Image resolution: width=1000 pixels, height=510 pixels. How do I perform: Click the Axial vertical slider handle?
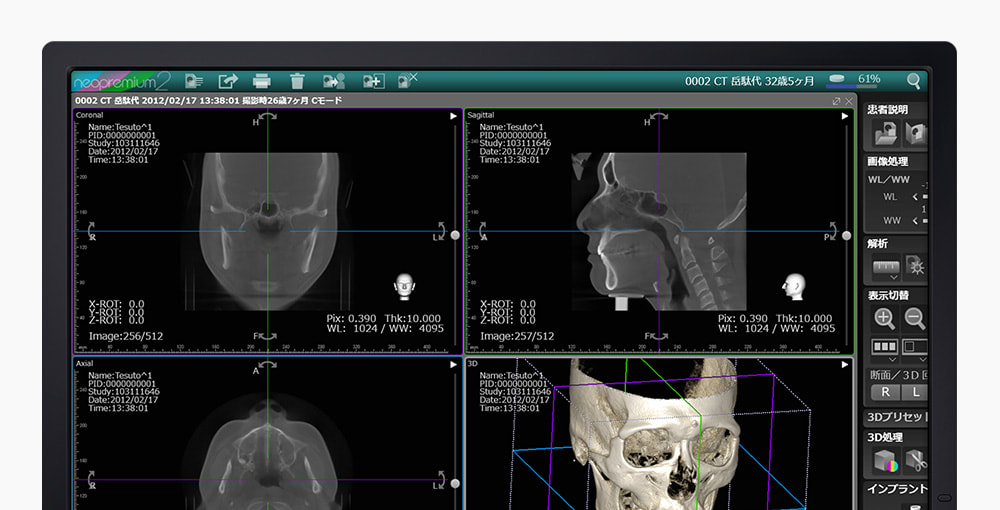click(455, 484)
